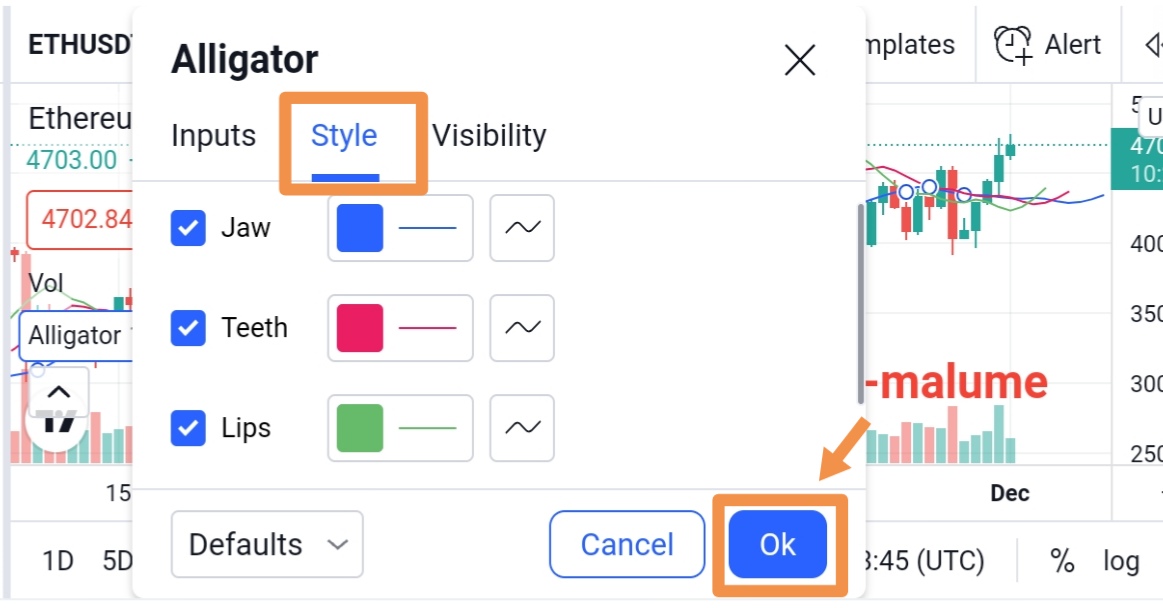Switch to the Inputs tab

tap(214, 136)
